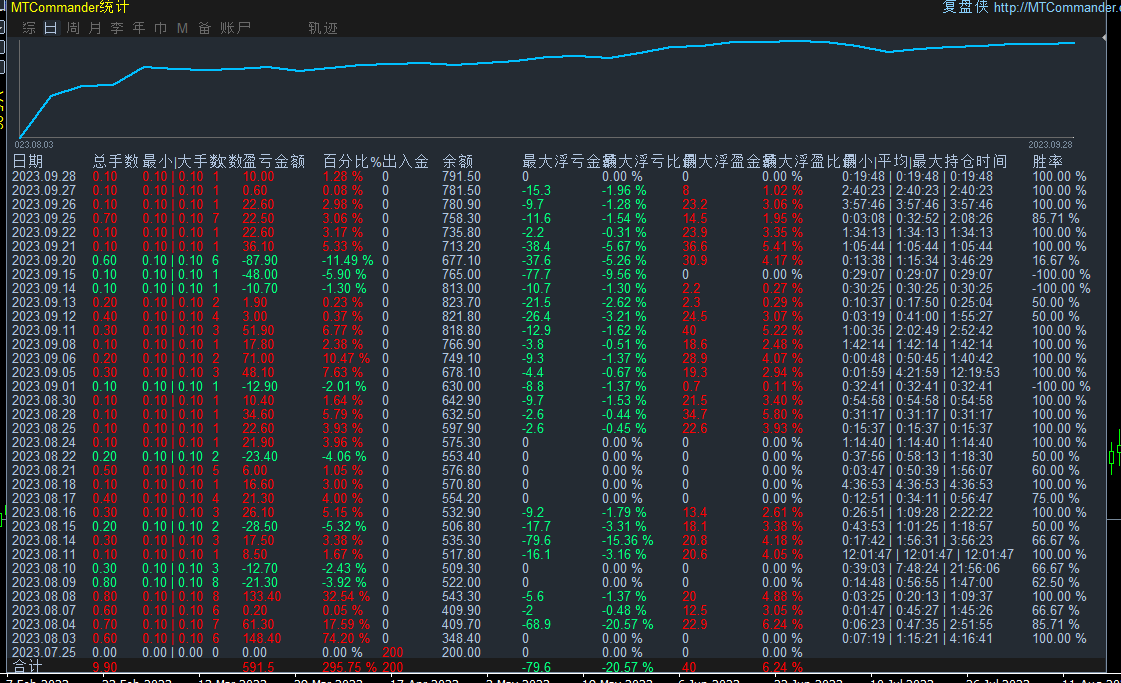
Task: Click the 36.6 max floating profit value
Action: pyautogui.click(x=694, y=247)
